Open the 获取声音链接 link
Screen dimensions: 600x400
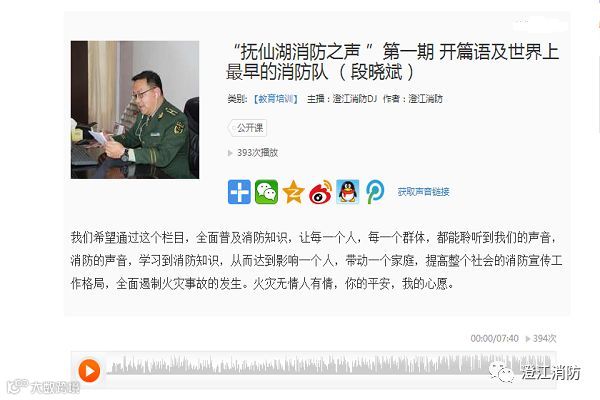(x=423, y=192)
